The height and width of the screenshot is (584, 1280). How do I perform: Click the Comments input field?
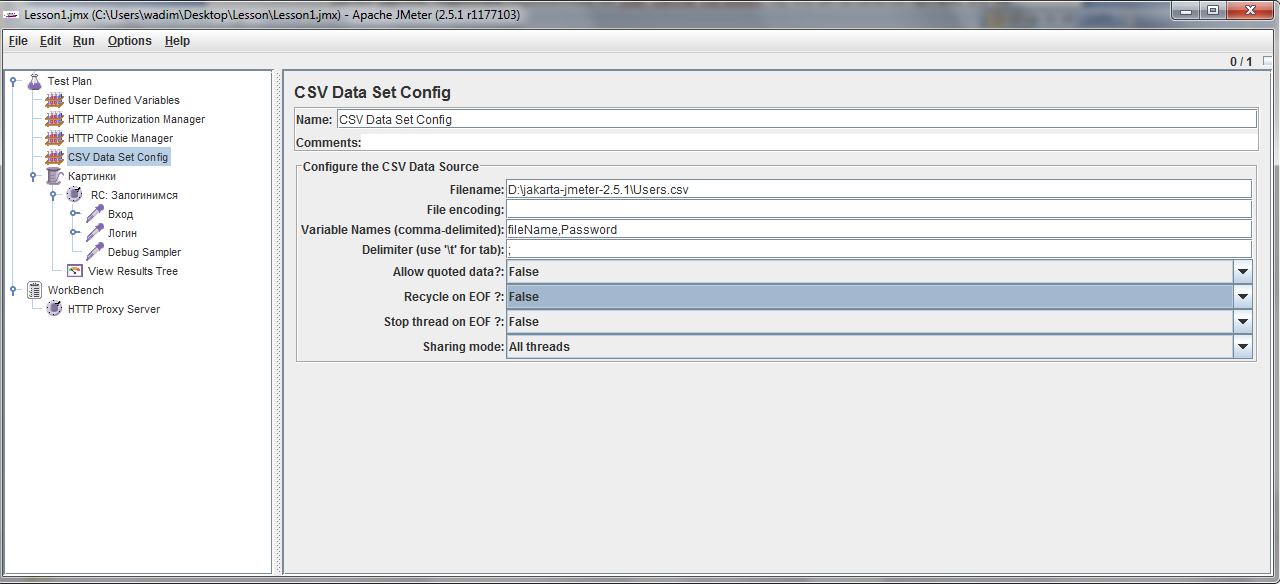pos(810,143)
